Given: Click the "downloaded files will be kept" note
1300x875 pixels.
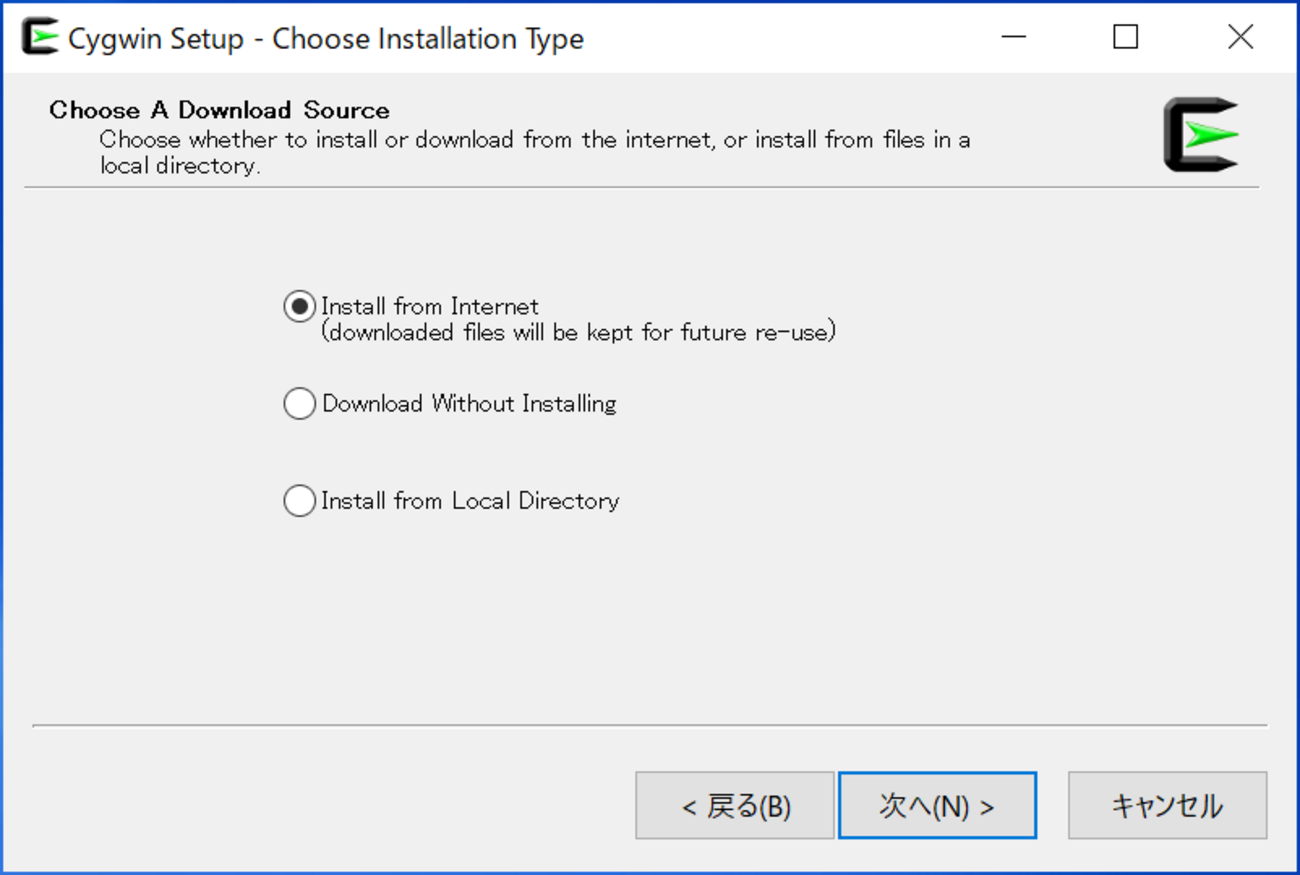Looking at the screenshot, I should coord(578,332).
